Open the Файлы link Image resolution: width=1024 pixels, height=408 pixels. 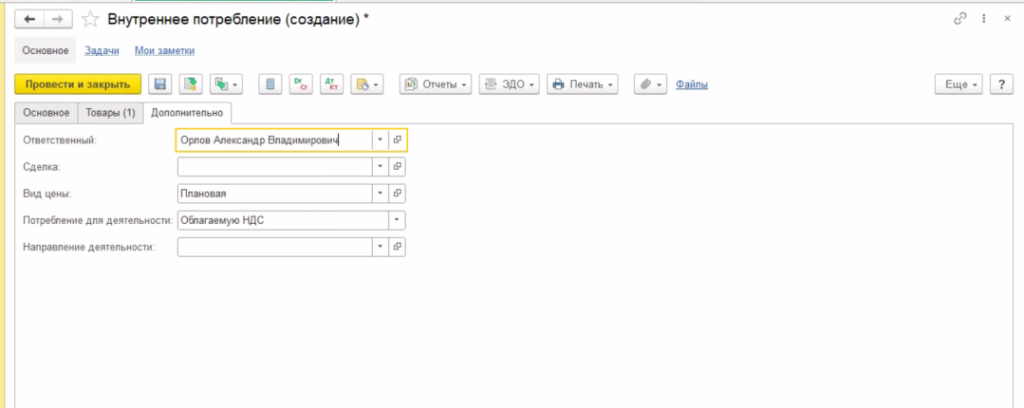[x=692, y=85]
